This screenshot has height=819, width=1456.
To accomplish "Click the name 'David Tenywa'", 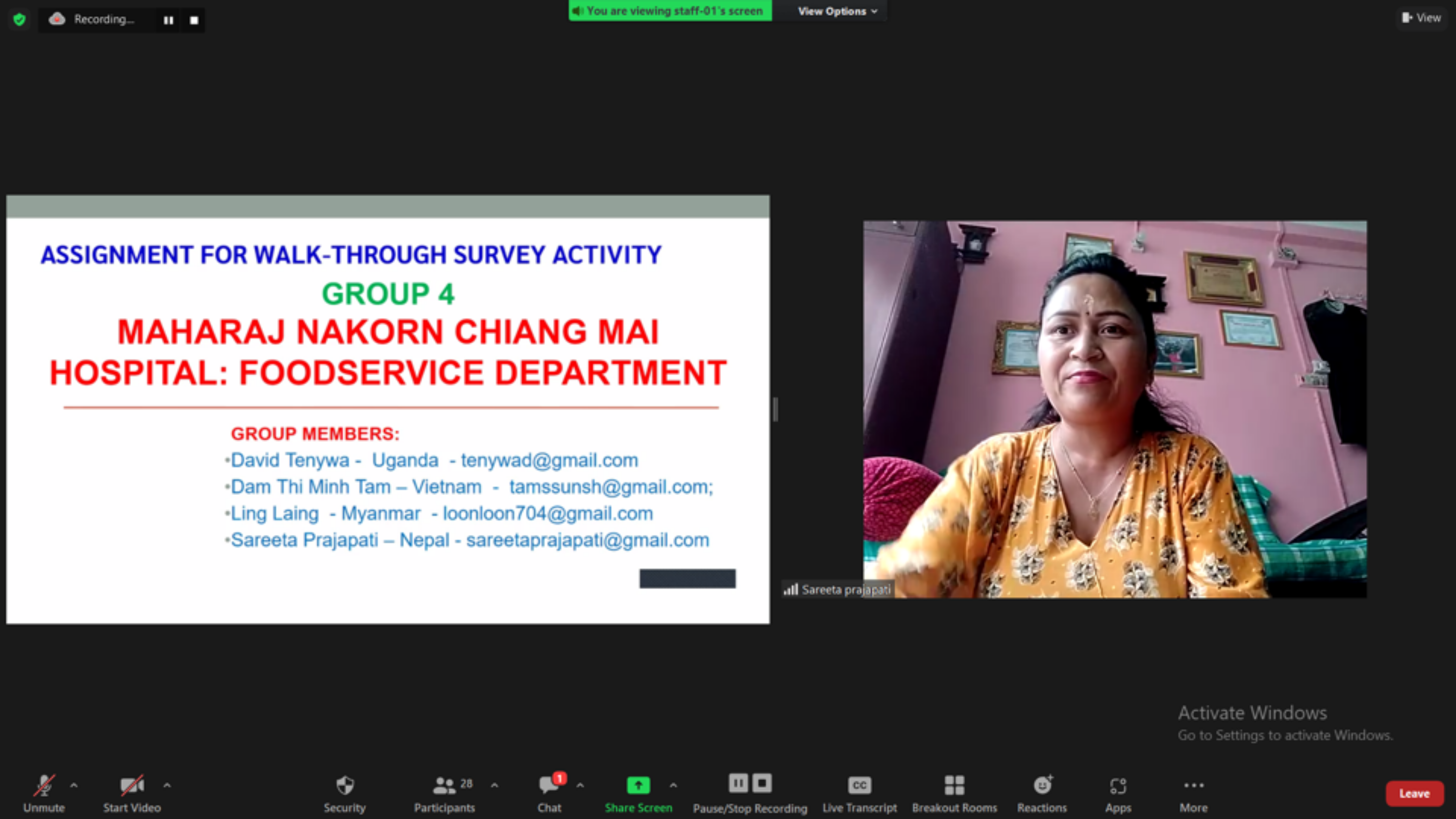I will 290,460.
